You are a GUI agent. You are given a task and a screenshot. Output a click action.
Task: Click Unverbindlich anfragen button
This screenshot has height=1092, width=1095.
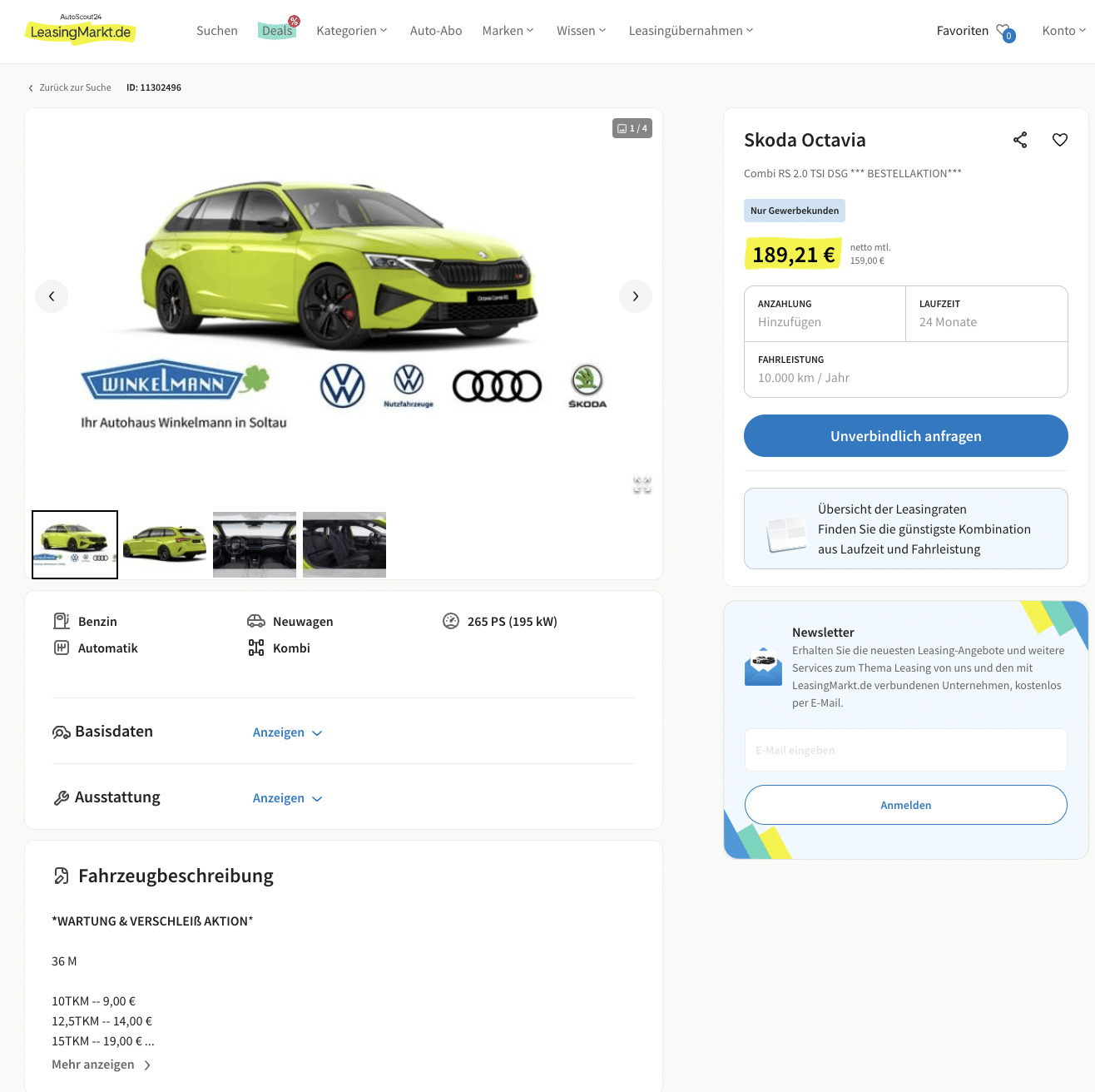[x=906, y=436]
